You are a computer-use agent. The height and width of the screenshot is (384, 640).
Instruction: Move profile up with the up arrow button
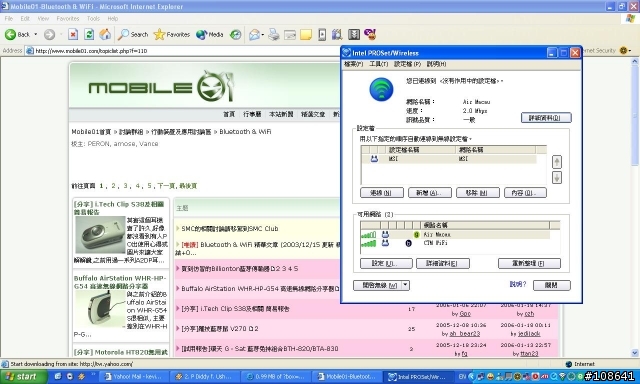pos(557,162)
